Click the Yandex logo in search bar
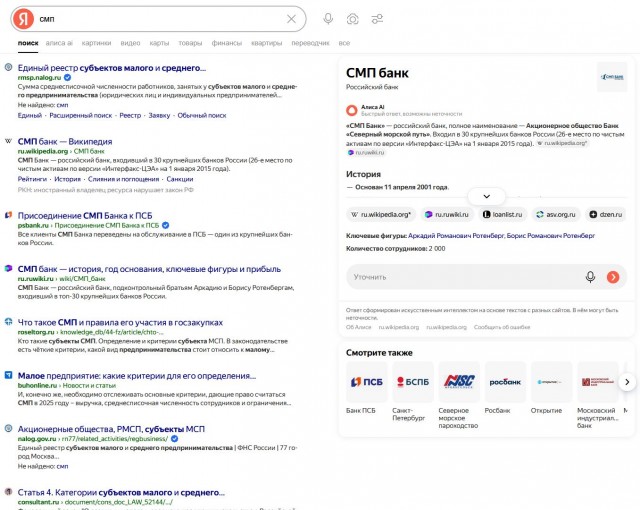Screen dimensions: 640x510 [23, 19]
